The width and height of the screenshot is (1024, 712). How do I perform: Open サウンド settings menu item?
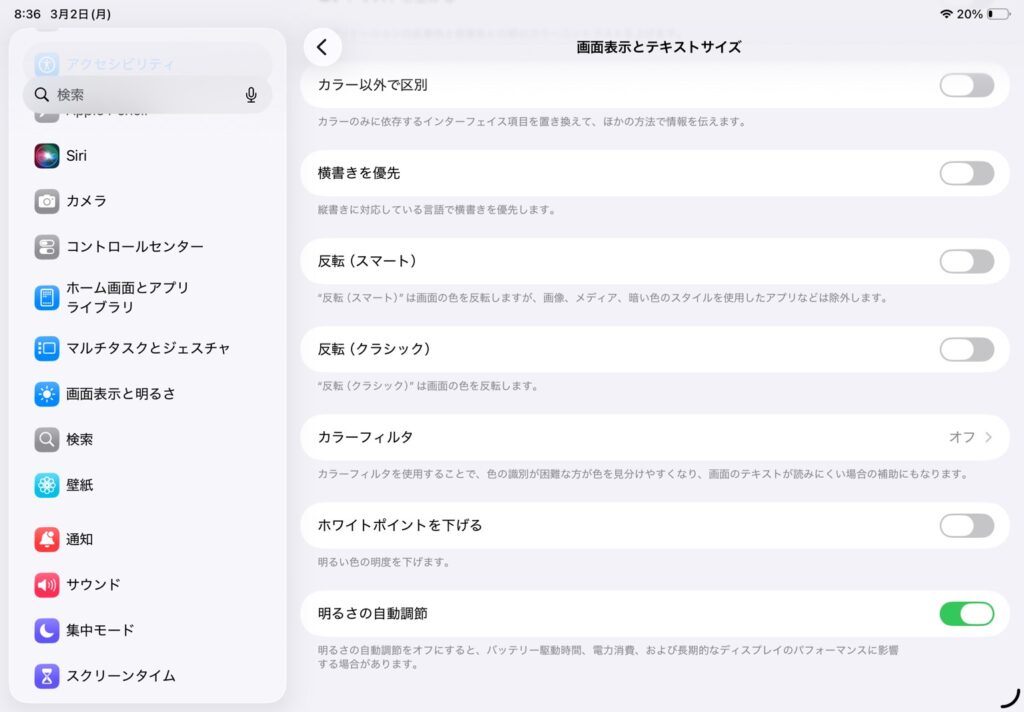(93, 585)
